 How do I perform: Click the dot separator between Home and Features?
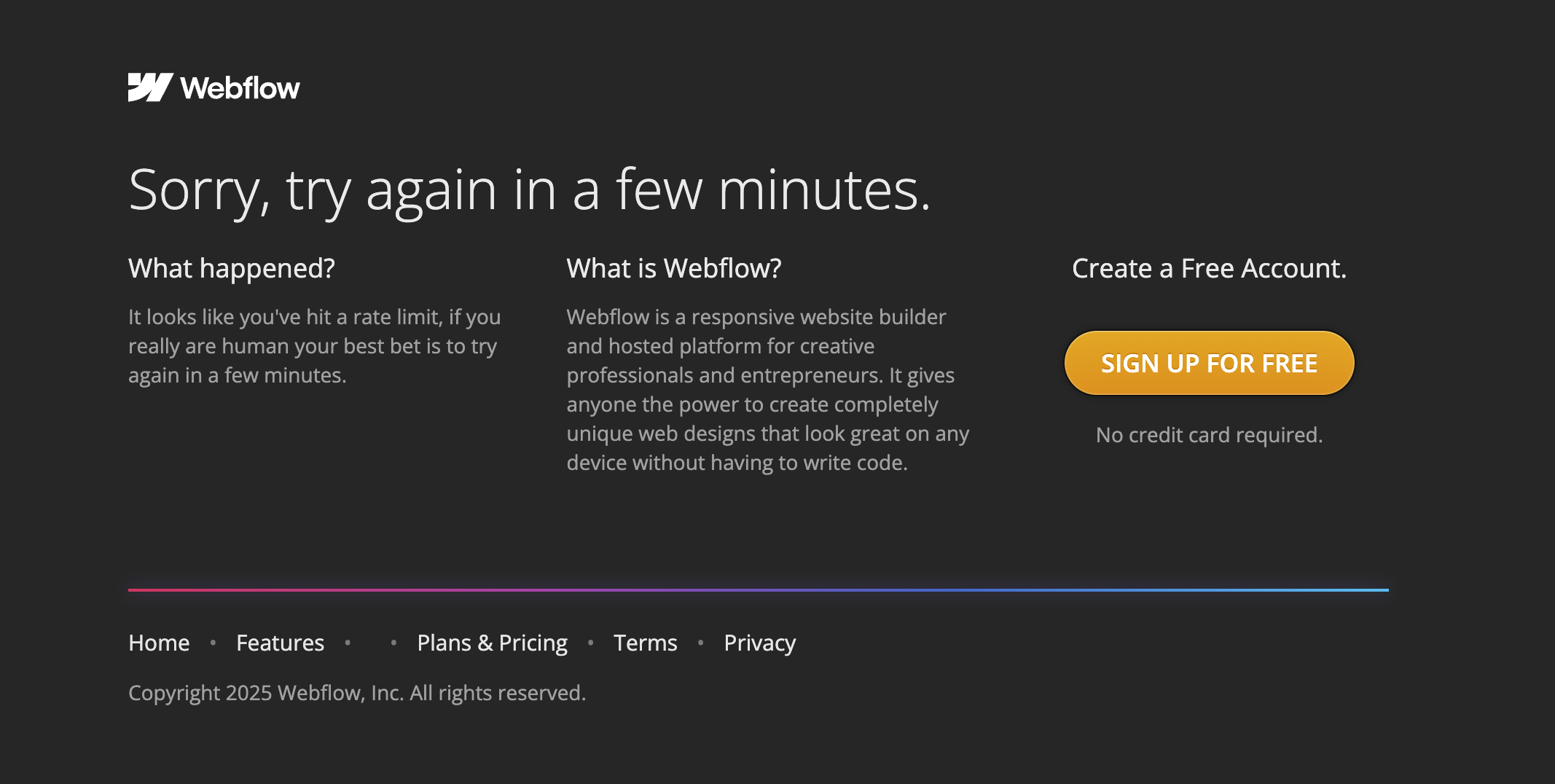point(213,643)
